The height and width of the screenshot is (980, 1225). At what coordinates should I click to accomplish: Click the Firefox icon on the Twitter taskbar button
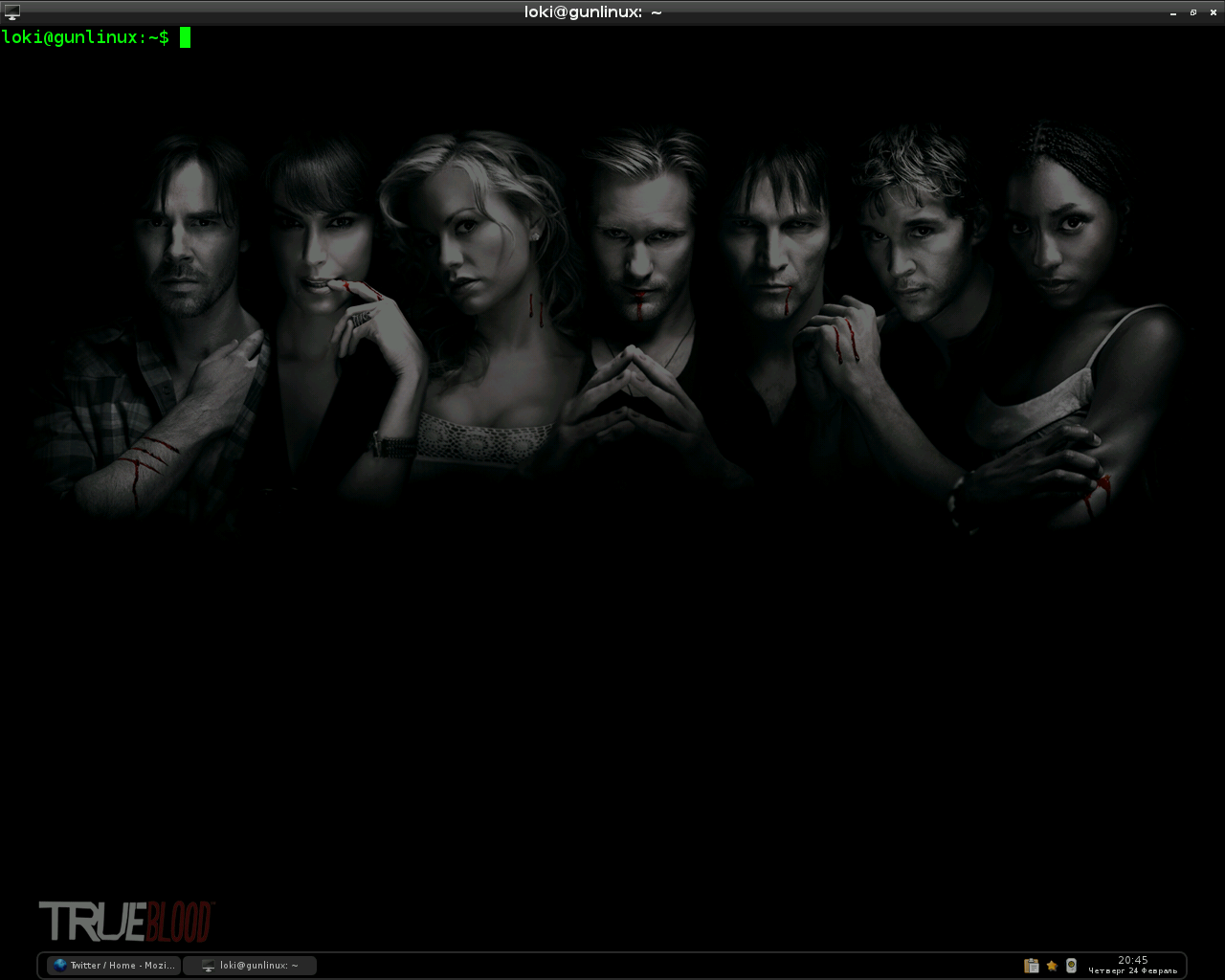pos(57,965)
